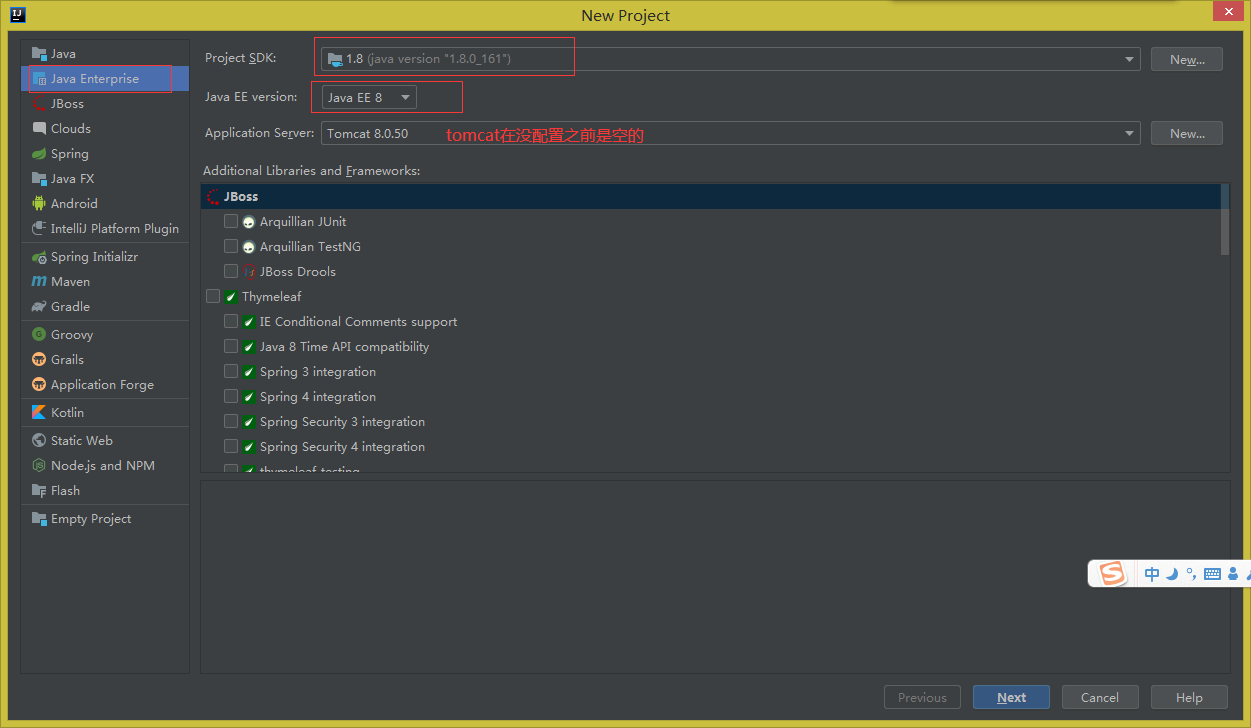Click the Node.js and NPM icon

(x=39, y=465)
